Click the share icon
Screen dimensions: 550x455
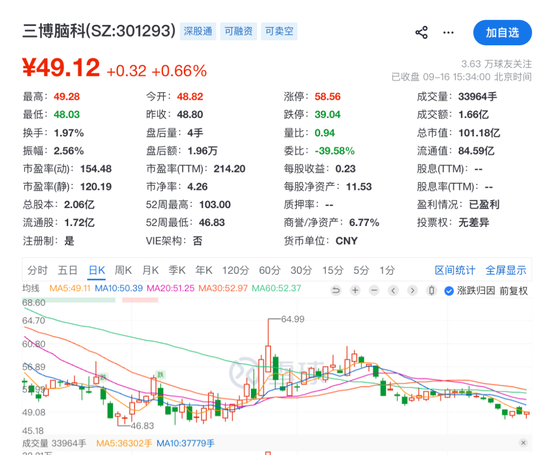[x=421, y=32]
